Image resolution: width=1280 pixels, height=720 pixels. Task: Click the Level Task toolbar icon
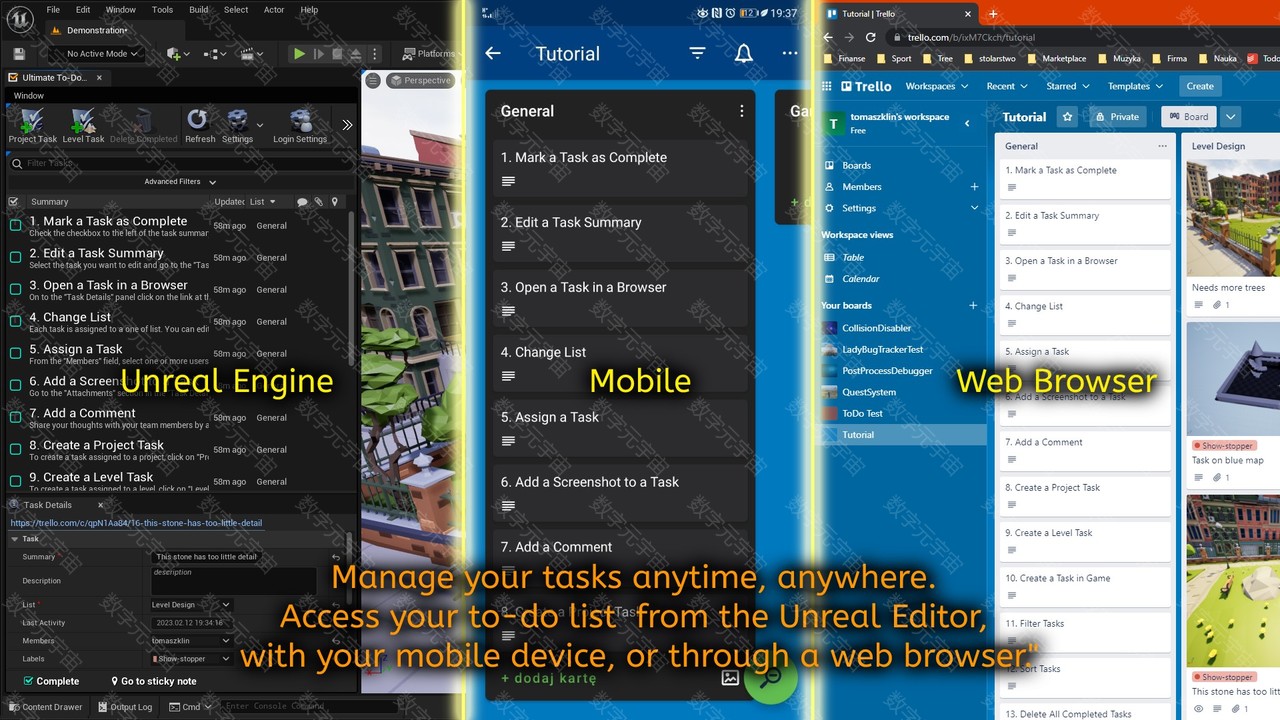(x=83, y=125)
